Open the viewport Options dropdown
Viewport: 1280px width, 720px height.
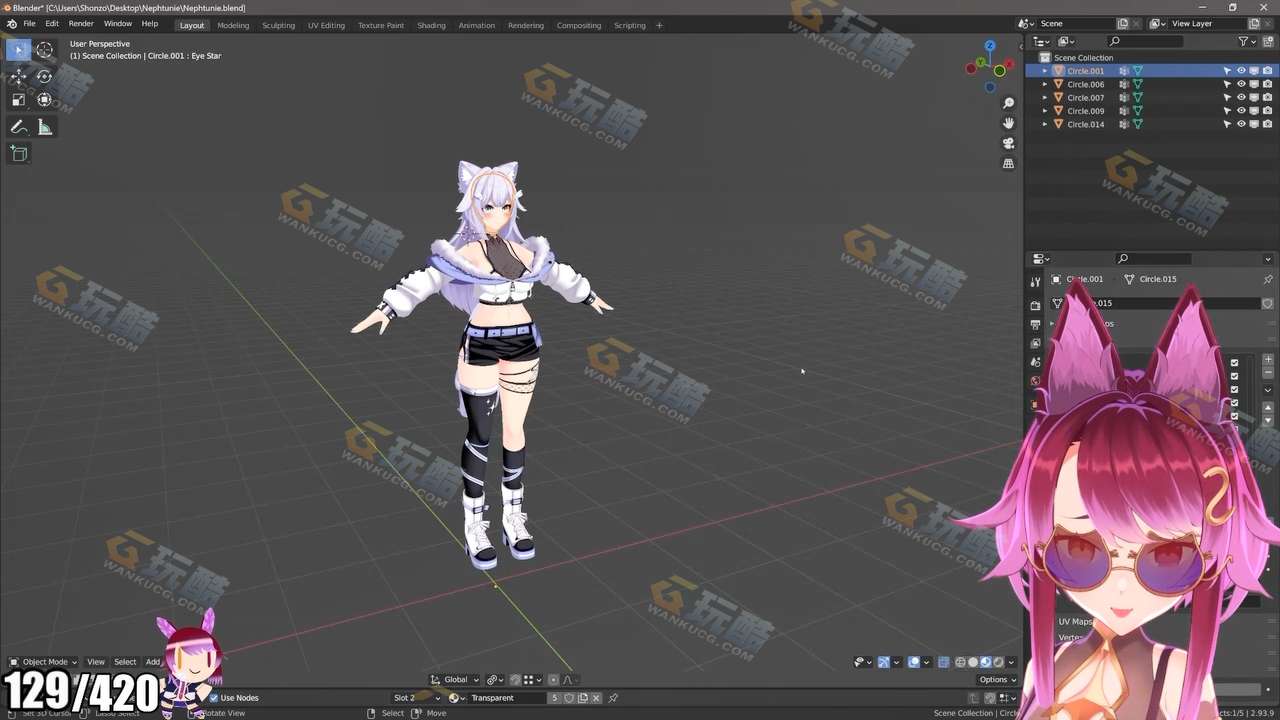tap(997, 680)
